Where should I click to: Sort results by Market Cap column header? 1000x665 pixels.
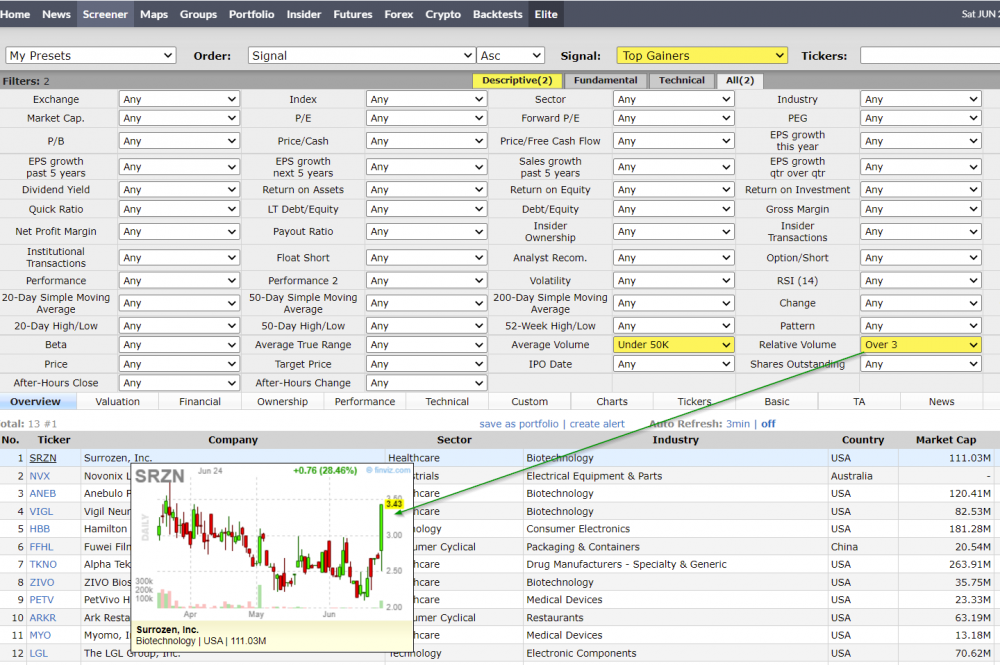pyautogui.click(x=946, y=440)
